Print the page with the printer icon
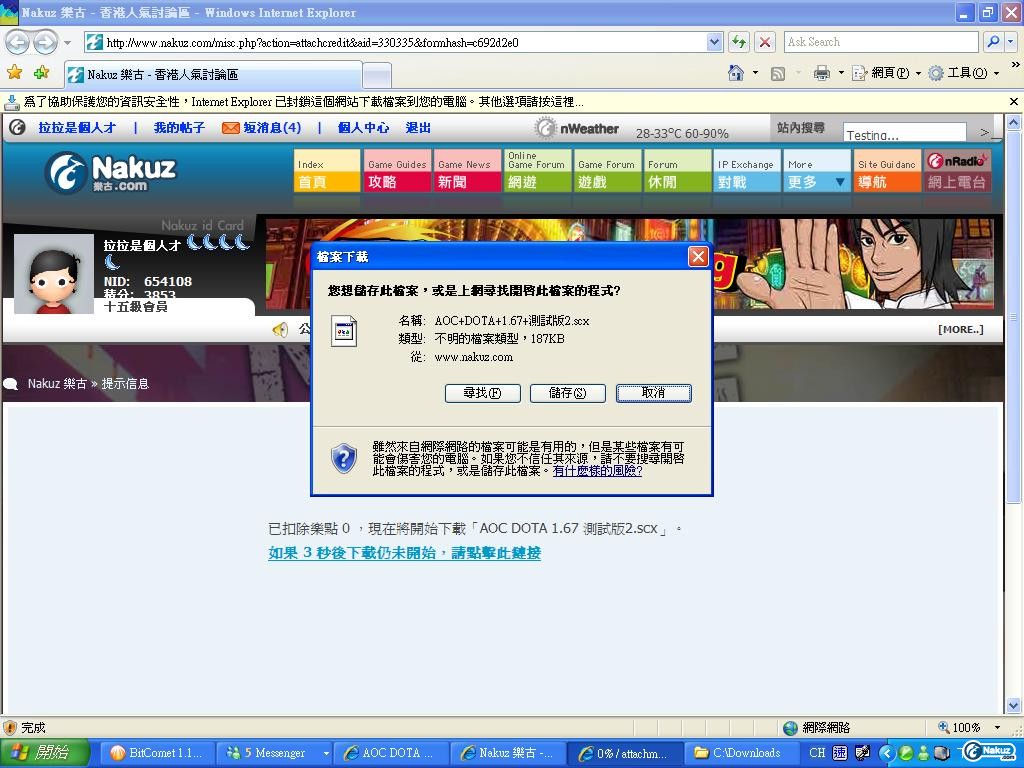 (x=822, y=73)
